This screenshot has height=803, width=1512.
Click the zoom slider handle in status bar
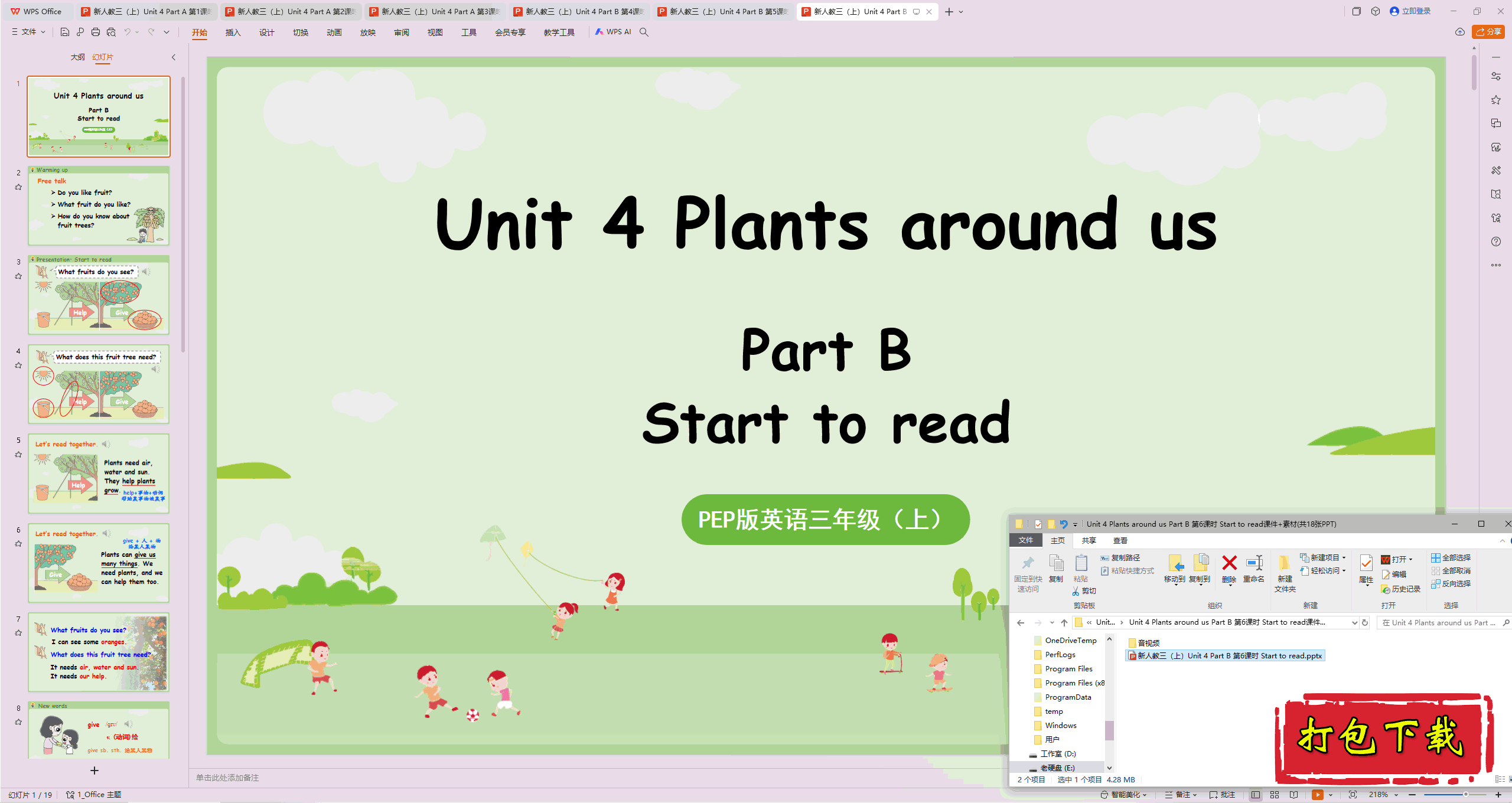1465,795
